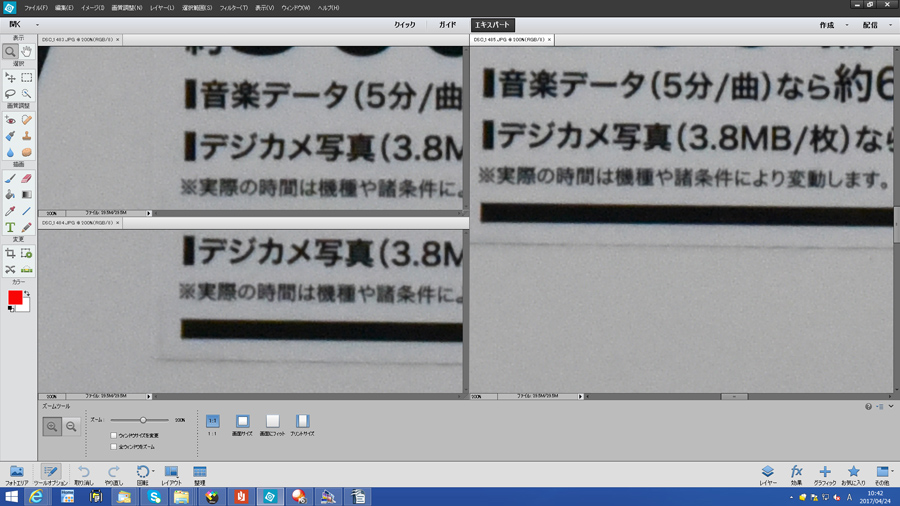Open the 開く dropdown arrow

click(38, 25)
